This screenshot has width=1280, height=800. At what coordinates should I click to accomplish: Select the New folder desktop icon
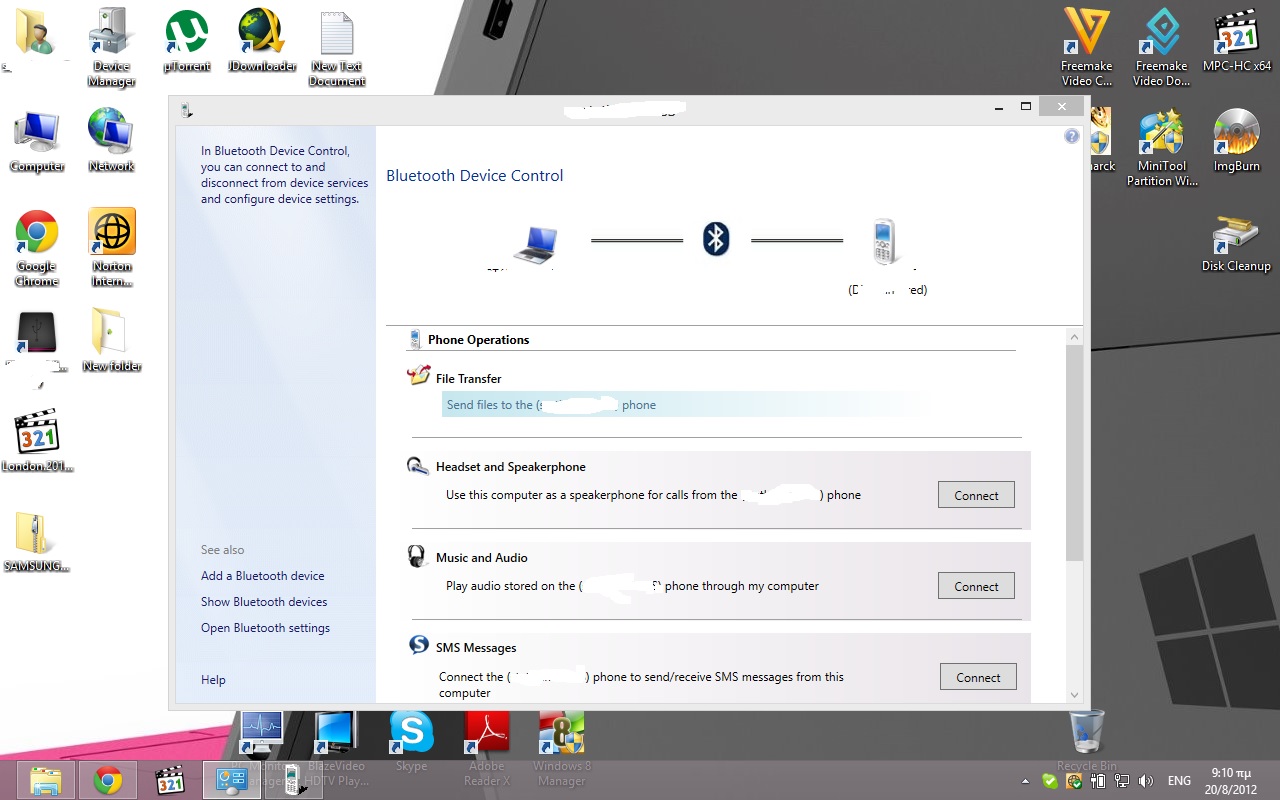111,340
